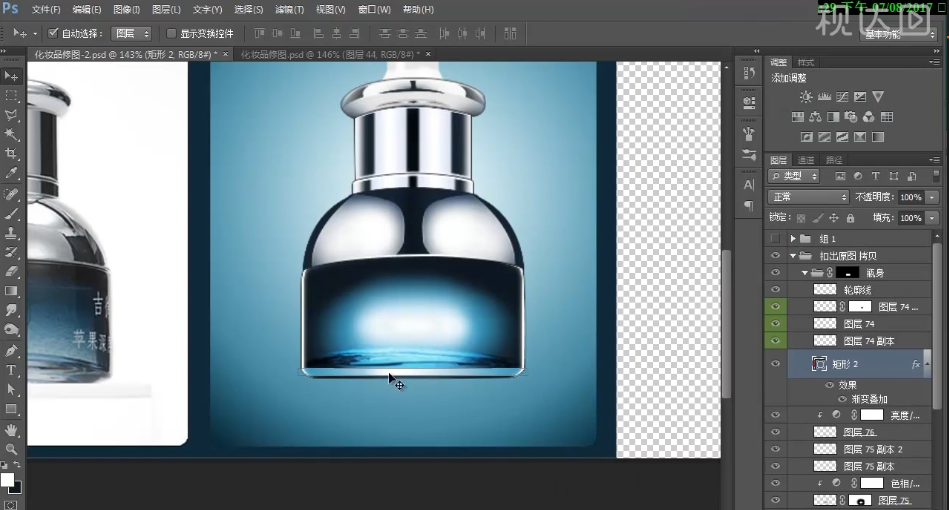Add a Channel Mixer adjustment

point(869,117)
